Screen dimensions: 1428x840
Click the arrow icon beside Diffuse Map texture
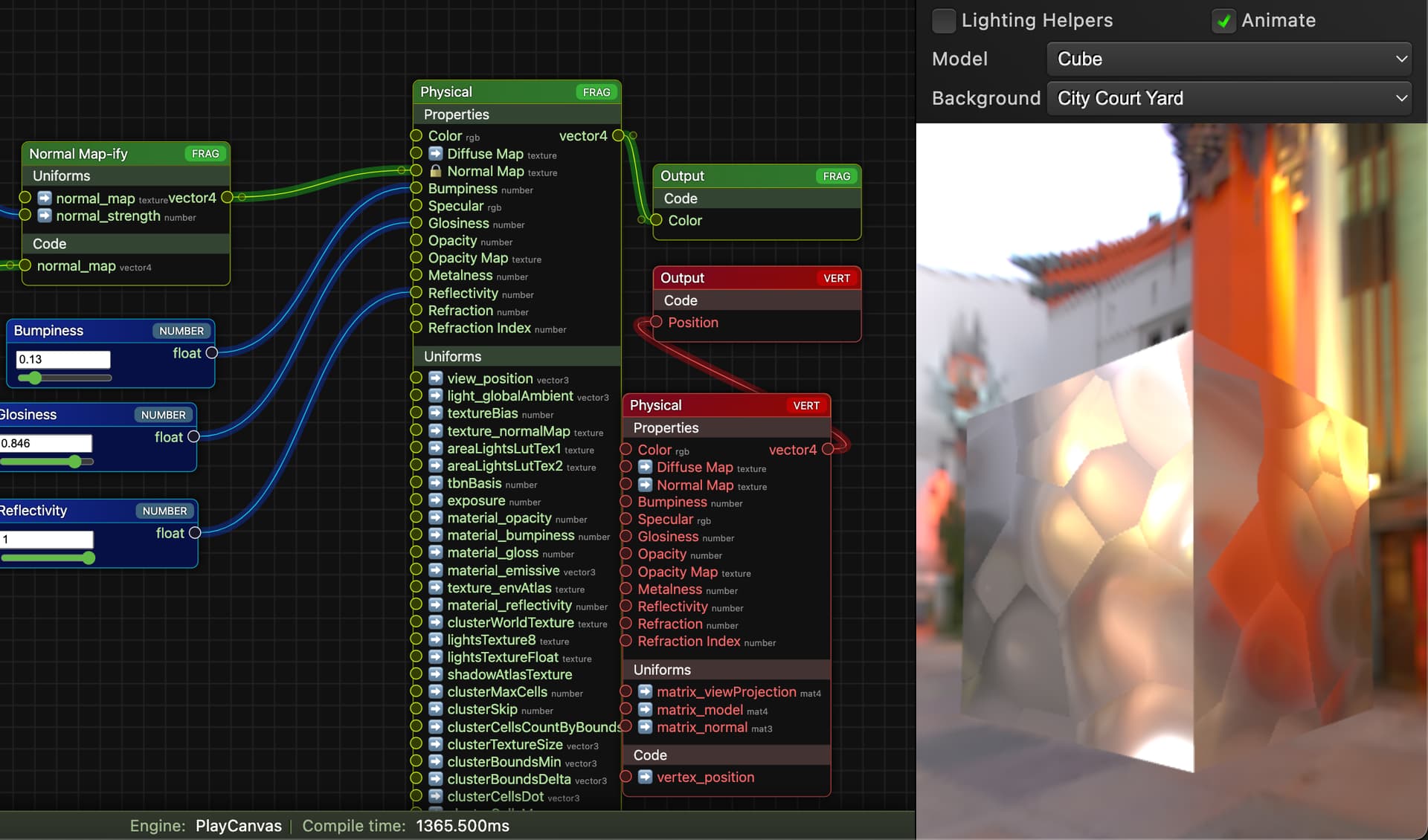click(435, 153)
